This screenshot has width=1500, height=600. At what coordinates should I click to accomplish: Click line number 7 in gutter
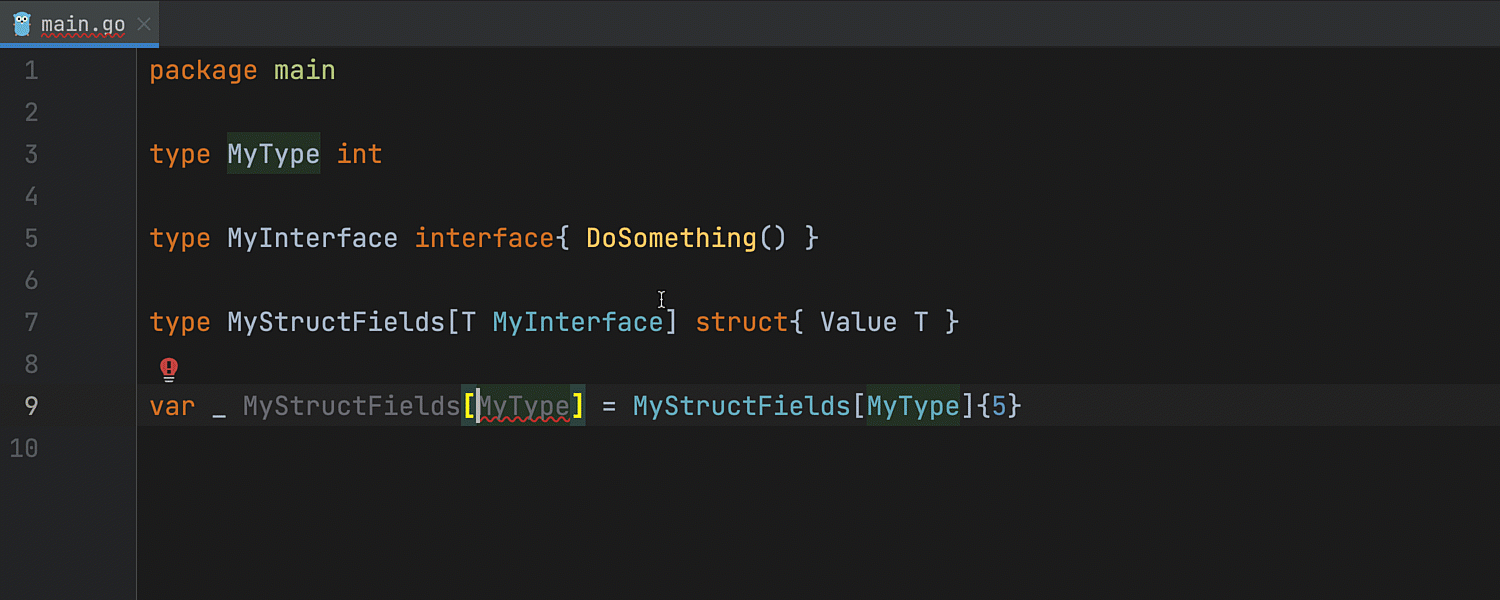coord(30,322)
